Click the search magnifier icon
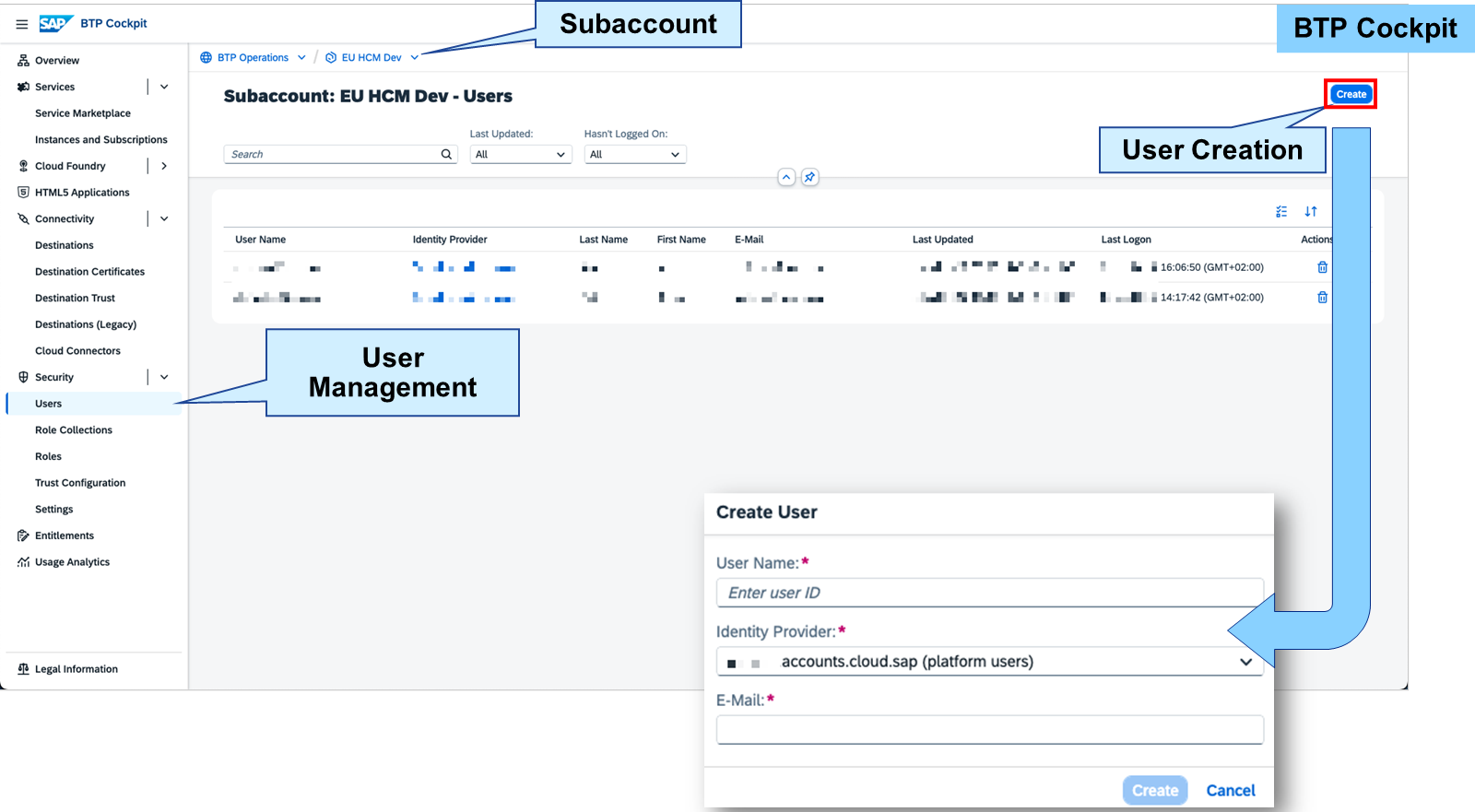Image resolution: width=1475 pixels, height=812 pixels. tap(446, 154)
